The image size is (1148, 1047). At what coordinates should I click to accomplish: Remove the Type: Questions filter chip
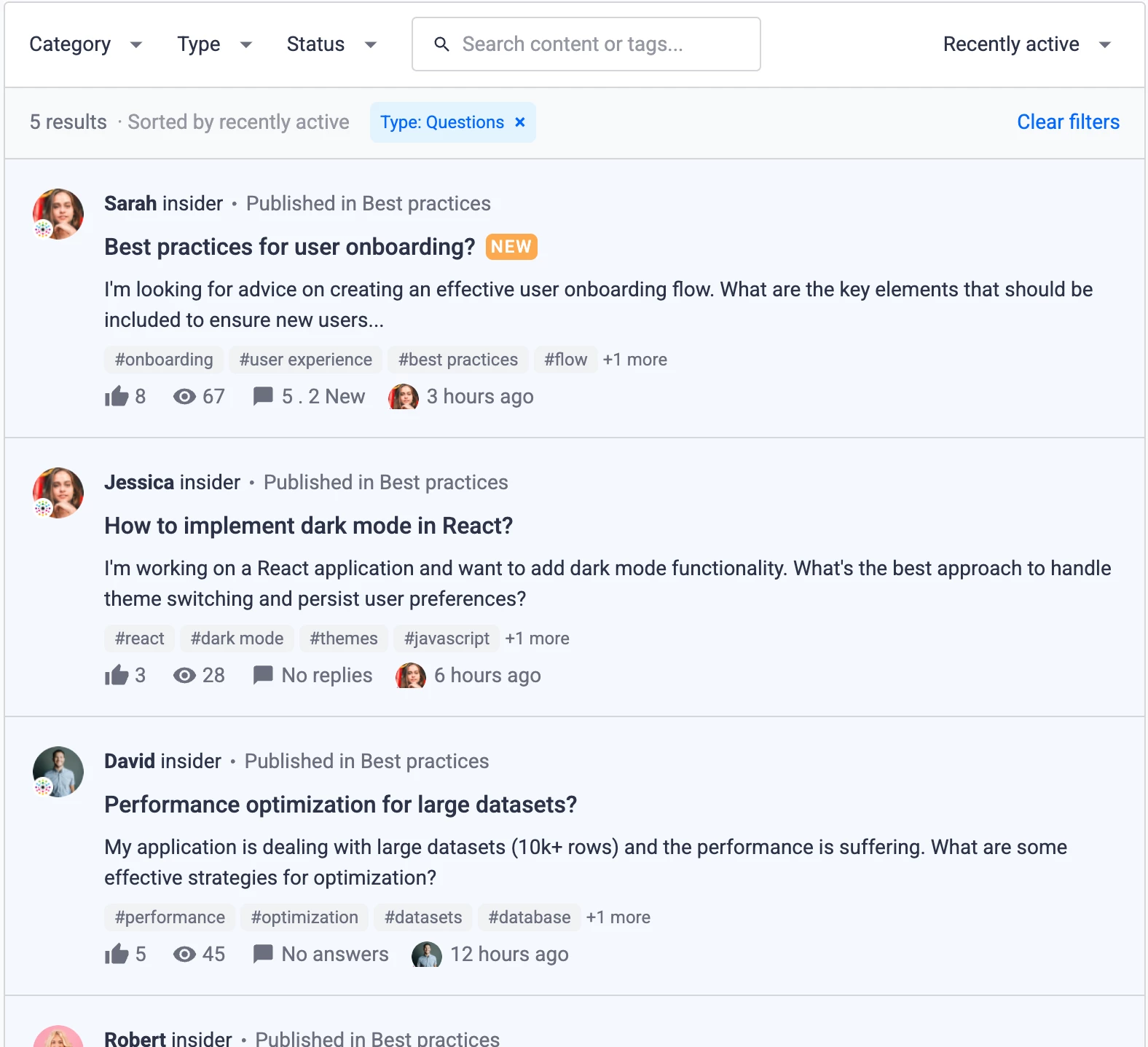[520, 122]
